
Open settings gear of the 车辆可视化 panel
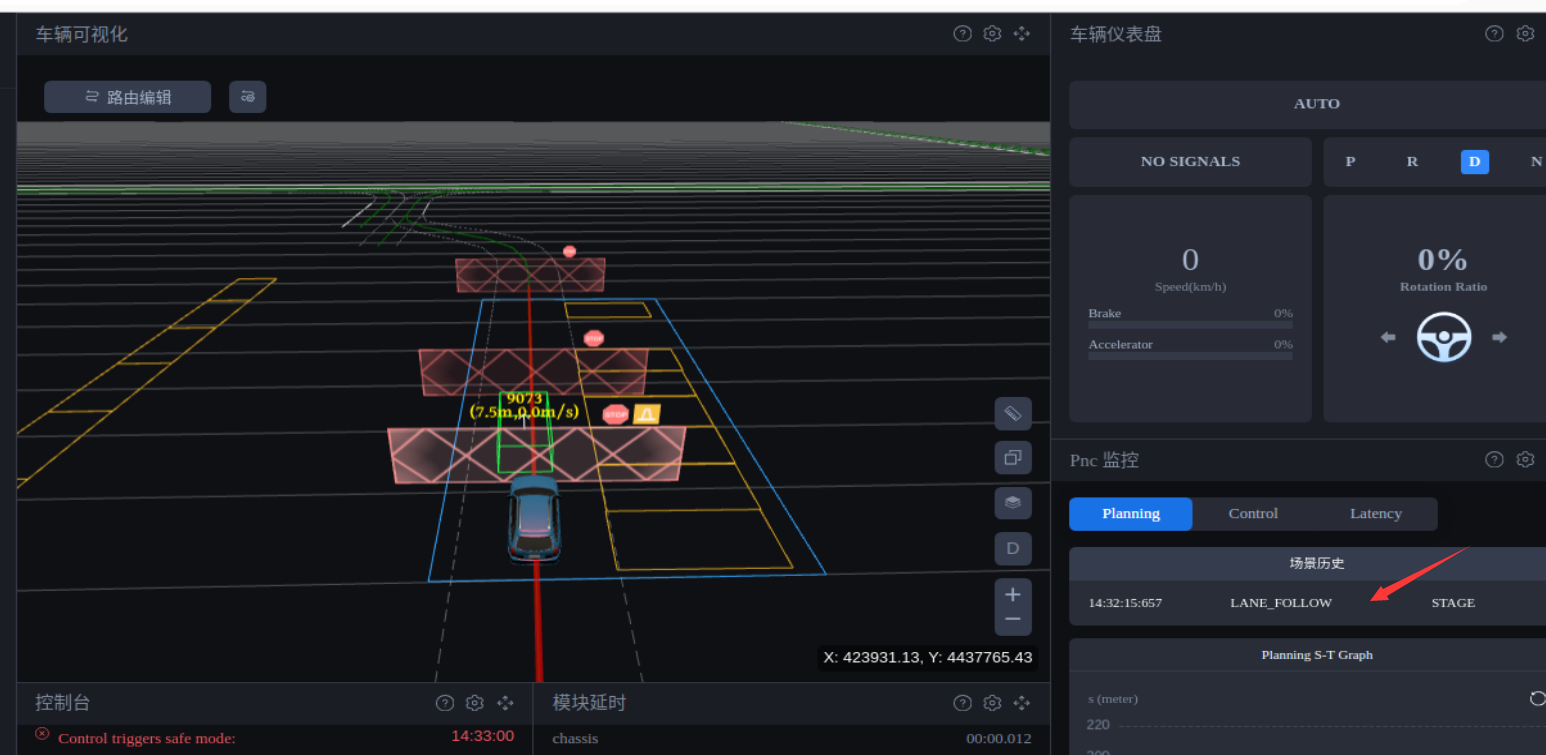(x=992, y=34)
